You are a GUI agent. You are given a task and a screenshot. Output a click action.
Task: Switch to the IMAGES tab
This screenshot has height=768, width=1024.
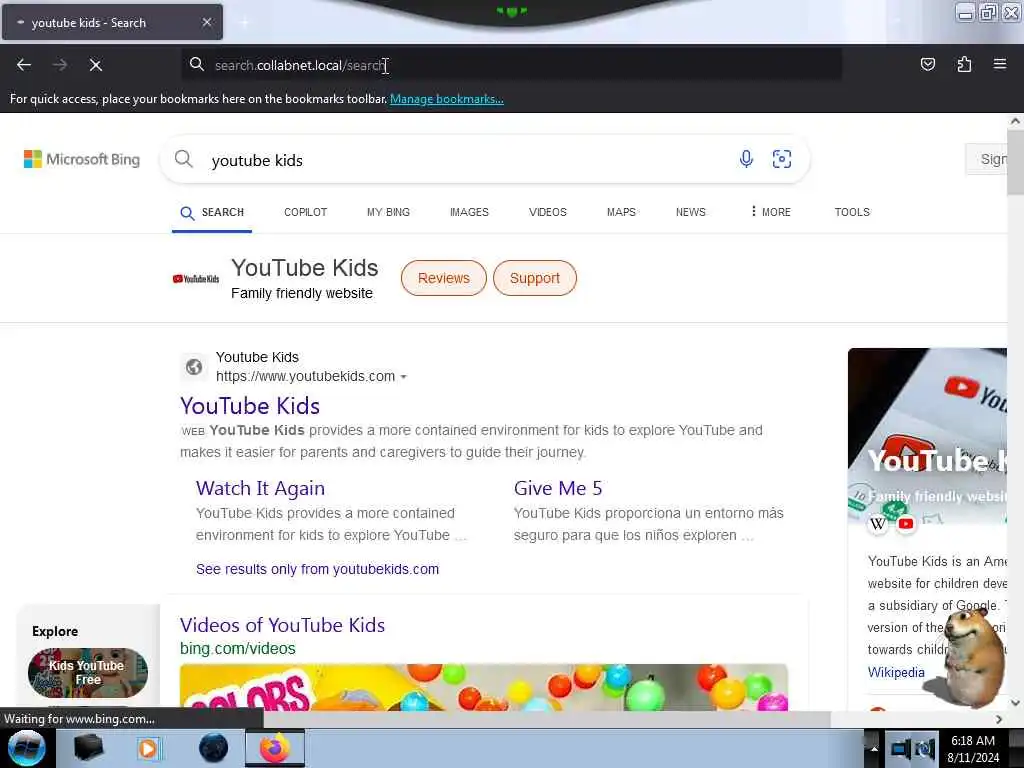(x=470, y=212)
